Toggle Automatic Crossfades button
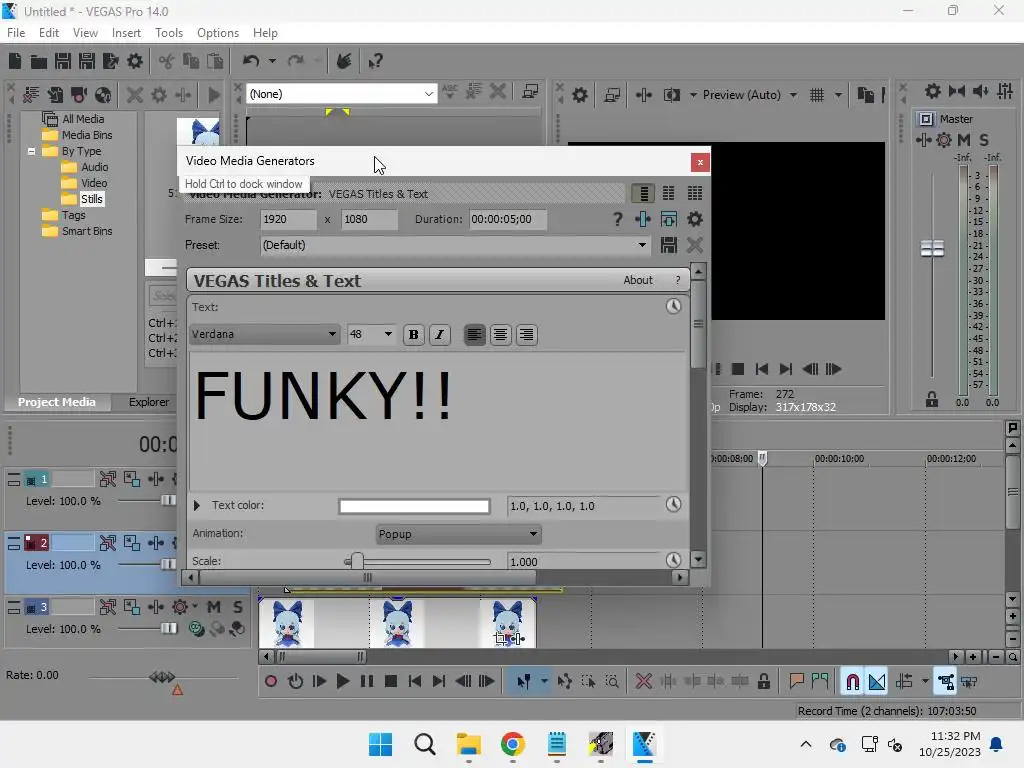Viewport: 1024px width, 768px height. point(877,682)
